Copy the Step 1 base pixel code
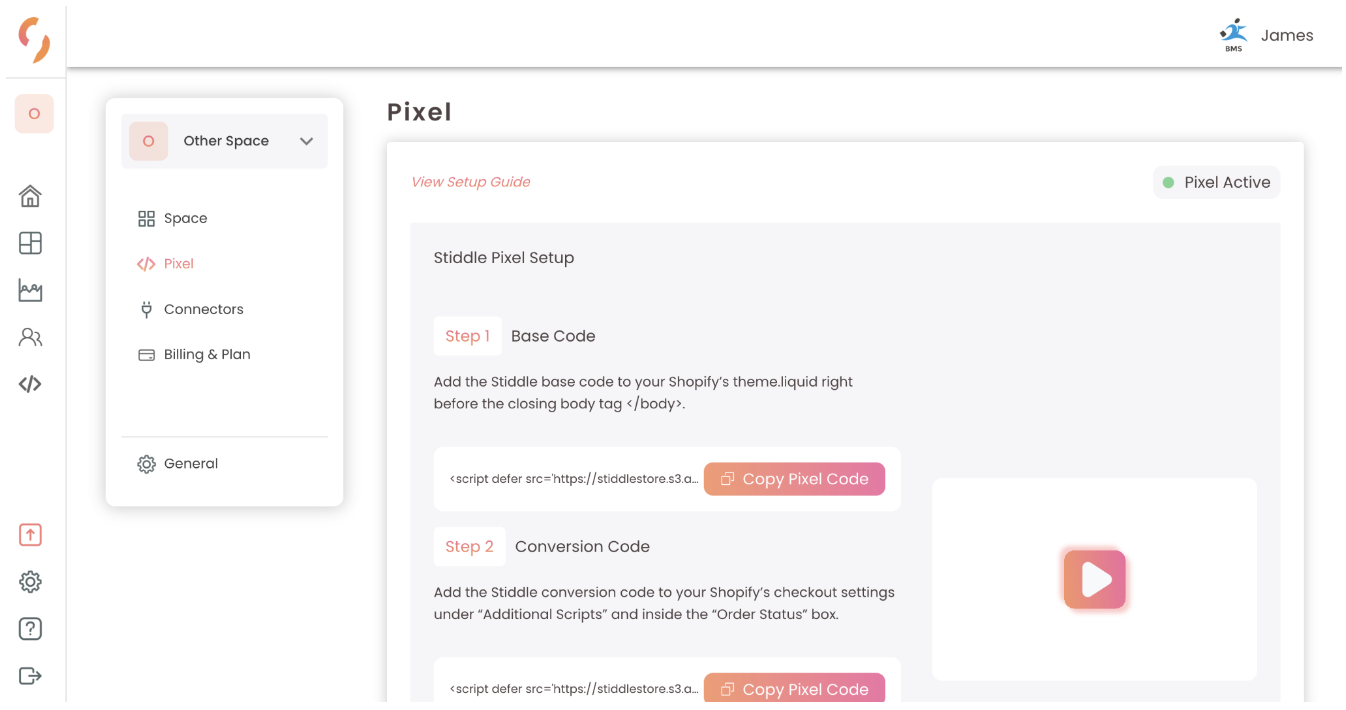1346x710 pixels. click(x=795, y=479)
